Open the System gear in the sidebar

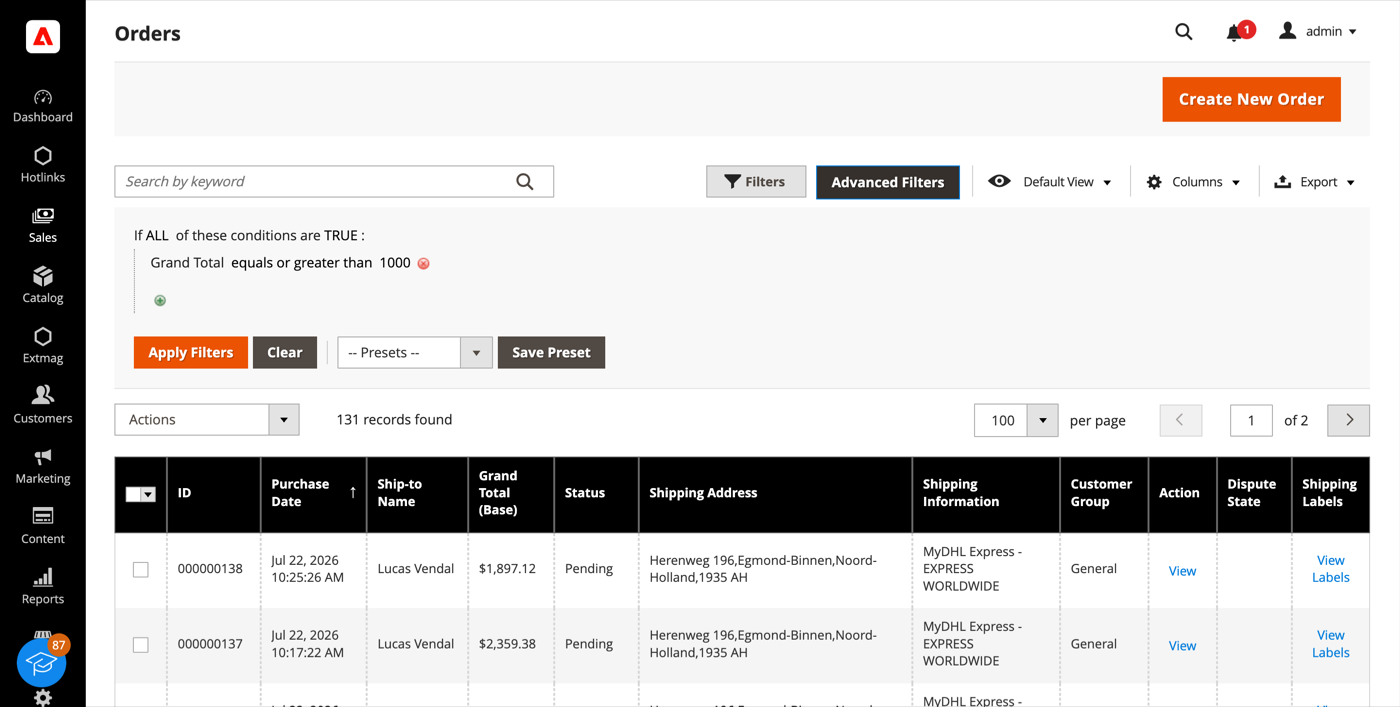(x=43, y=697)
